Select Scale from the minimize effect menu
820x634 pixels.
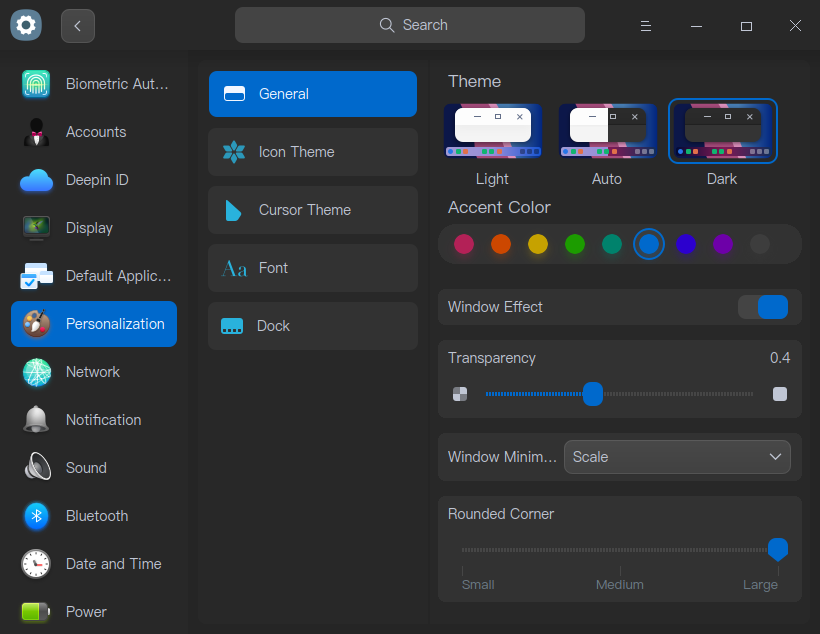coord(677,457)
